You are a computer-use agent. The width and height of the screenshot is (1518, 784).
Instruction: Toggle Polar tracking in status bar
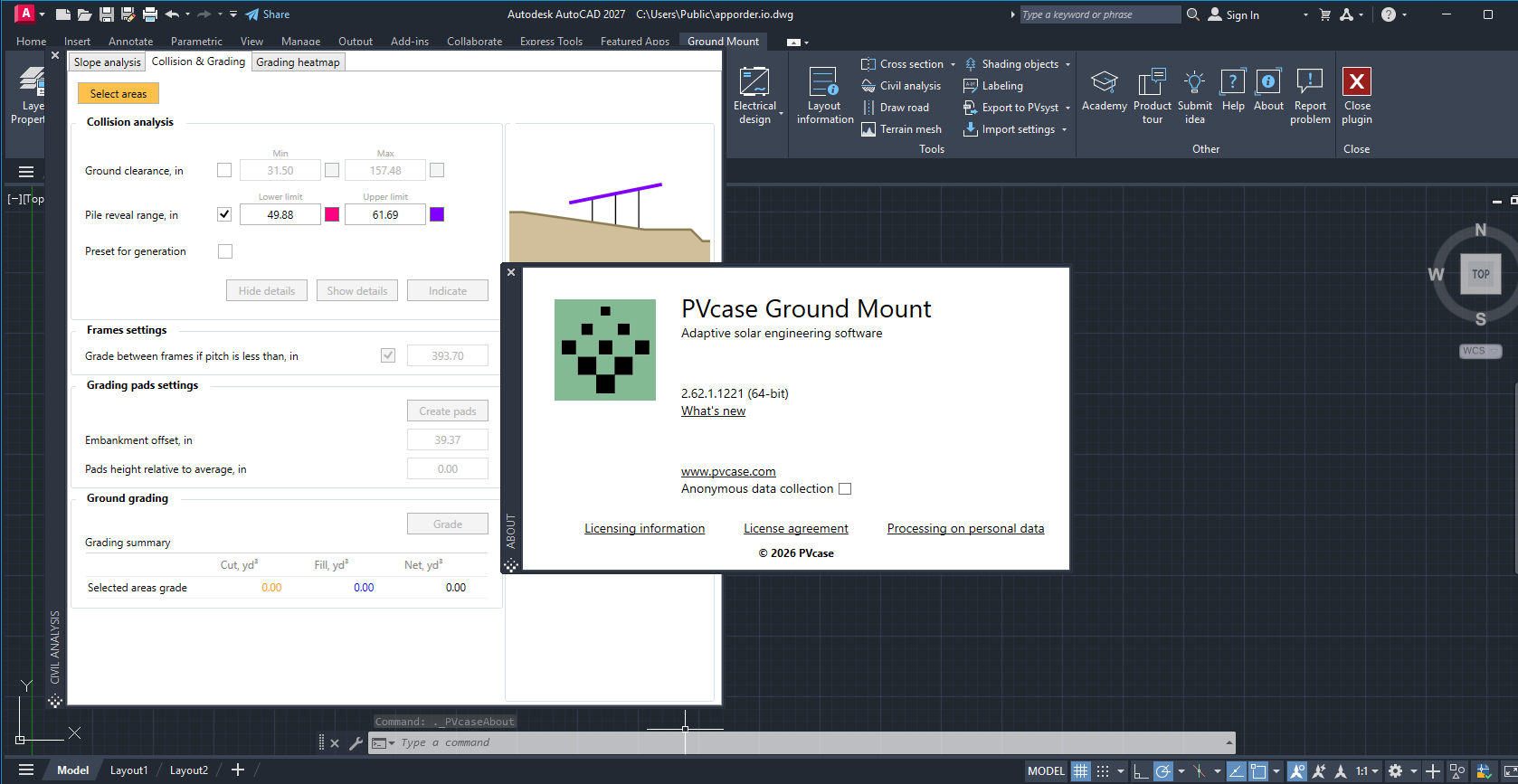pyautogui.click(x=1163, y=771)
